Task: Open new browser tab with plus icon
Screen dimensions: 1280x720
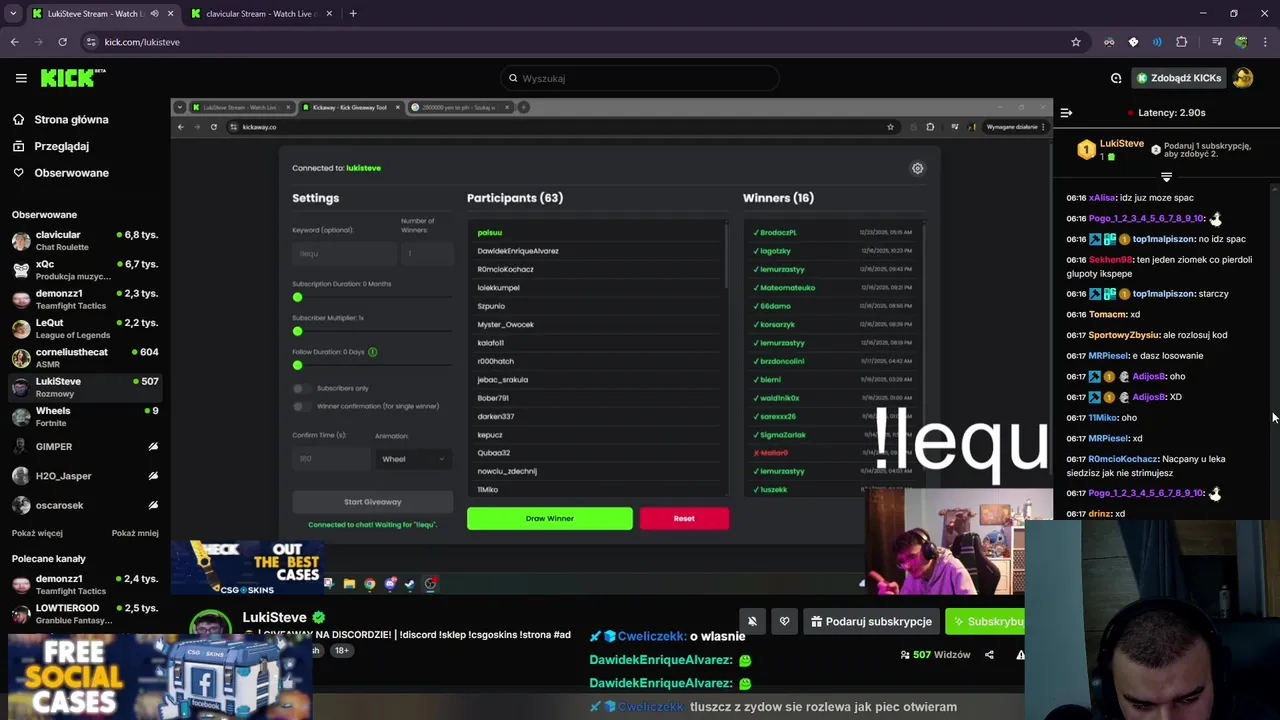Action: tap(352, 14)
